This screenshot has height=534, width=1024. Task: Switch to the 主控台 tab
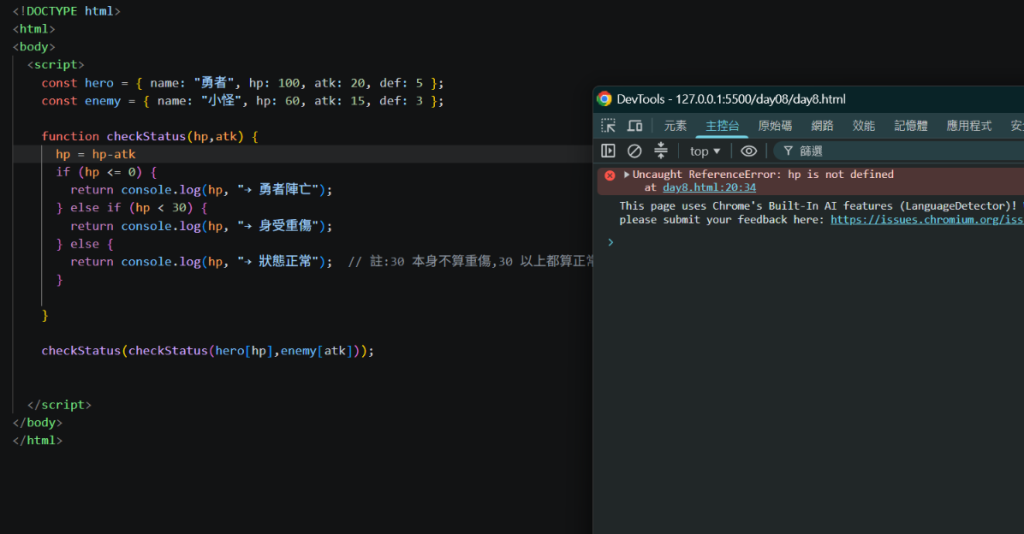[722, 125]
